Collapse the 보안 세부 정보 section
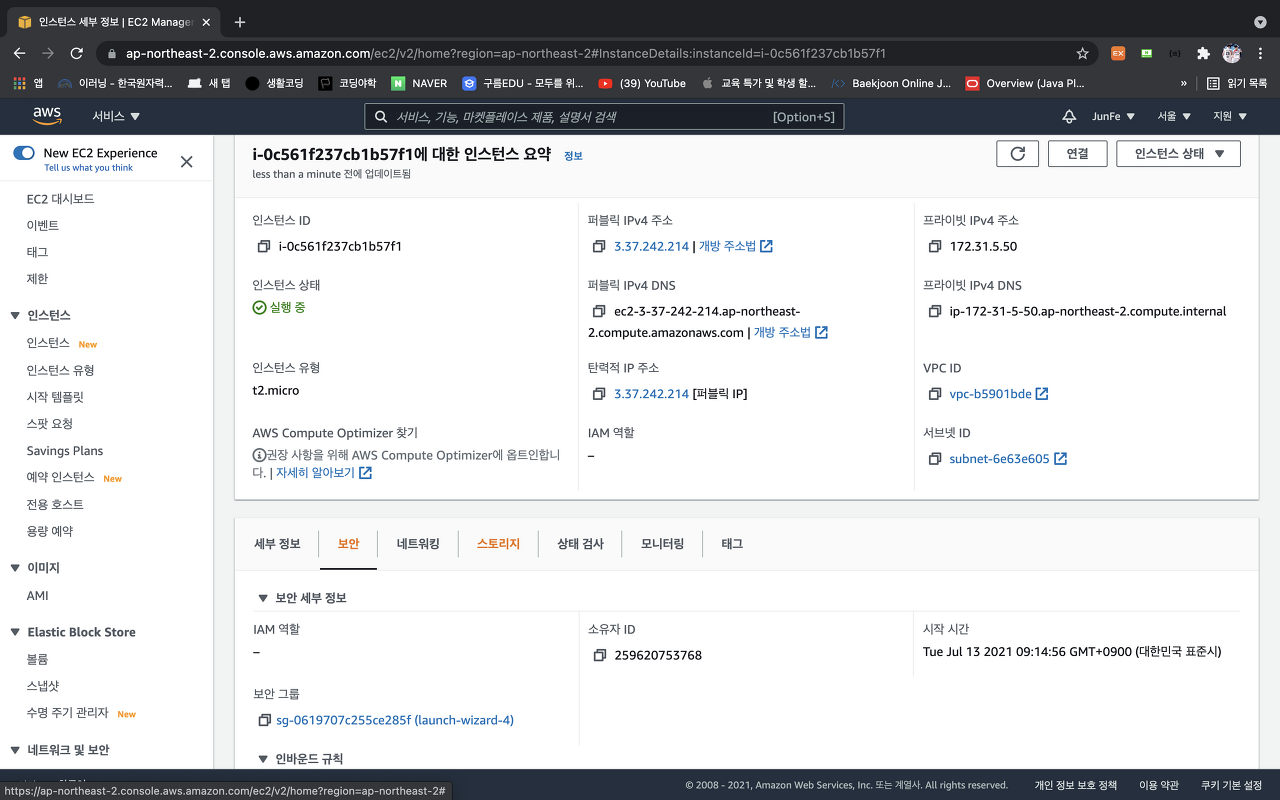The image size is (1280, 800). tap(264, 598)
